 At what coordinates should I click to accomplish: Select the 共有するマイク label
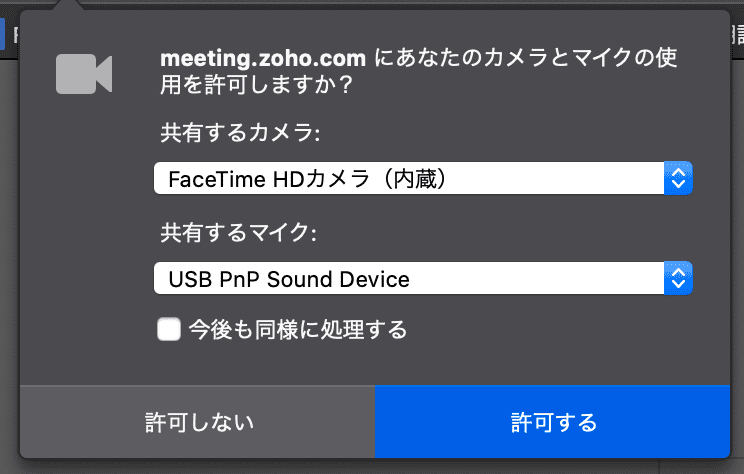click(x=238, y=232)
